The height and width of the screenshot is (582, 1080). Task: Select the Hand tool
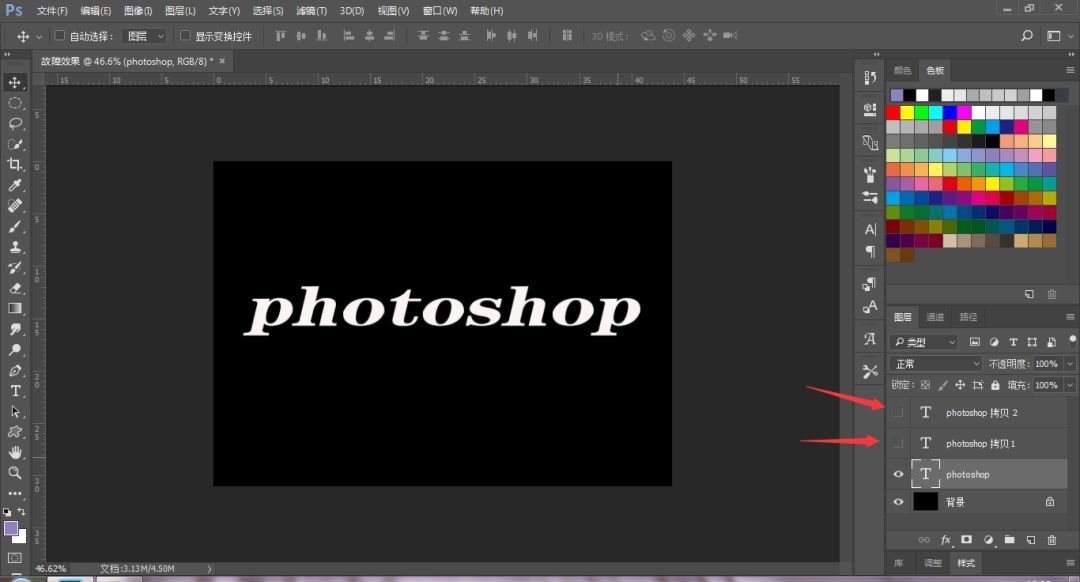(15, 452)
